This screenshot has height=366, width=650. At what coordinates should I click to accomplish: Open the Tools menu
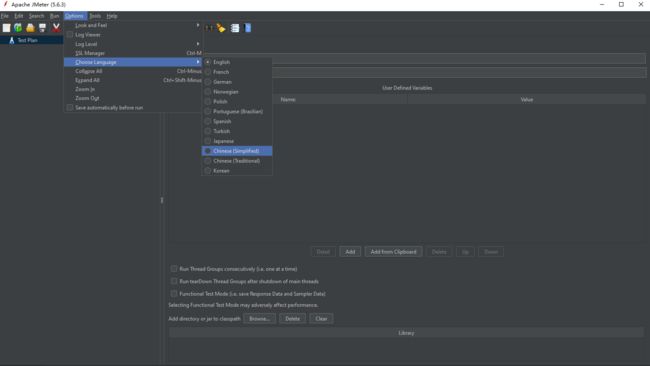[95, 16]
